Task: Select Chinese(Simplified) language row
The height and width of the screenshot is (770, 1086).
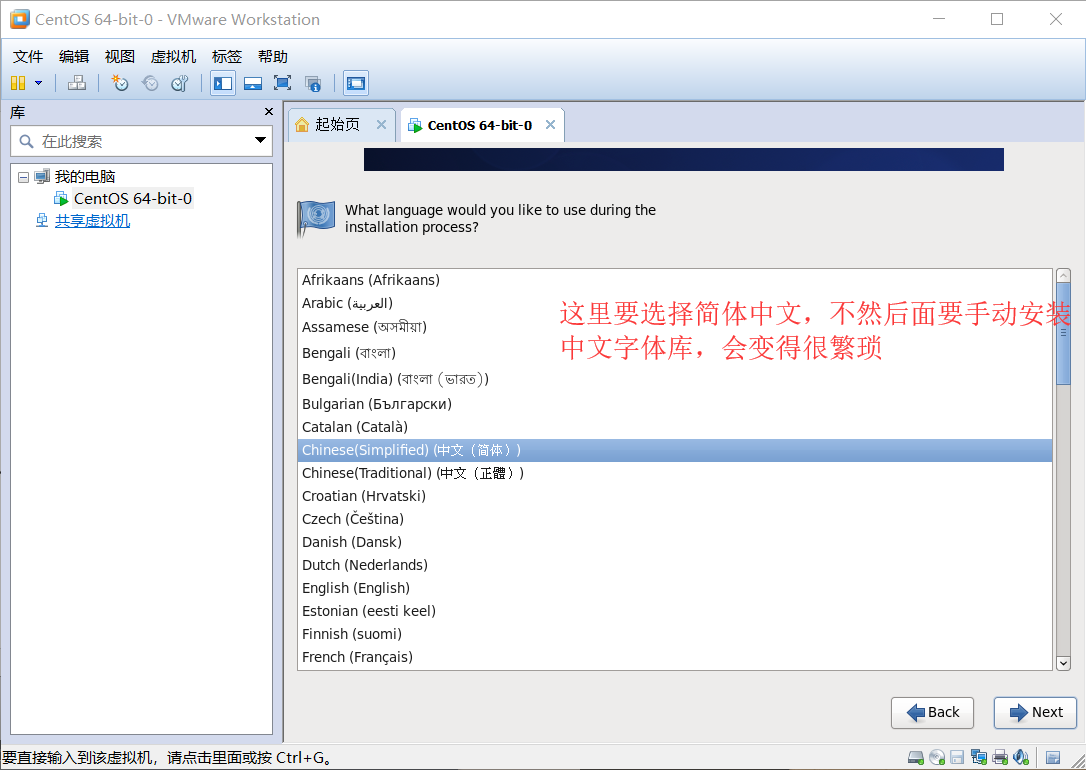Action: 675,450
